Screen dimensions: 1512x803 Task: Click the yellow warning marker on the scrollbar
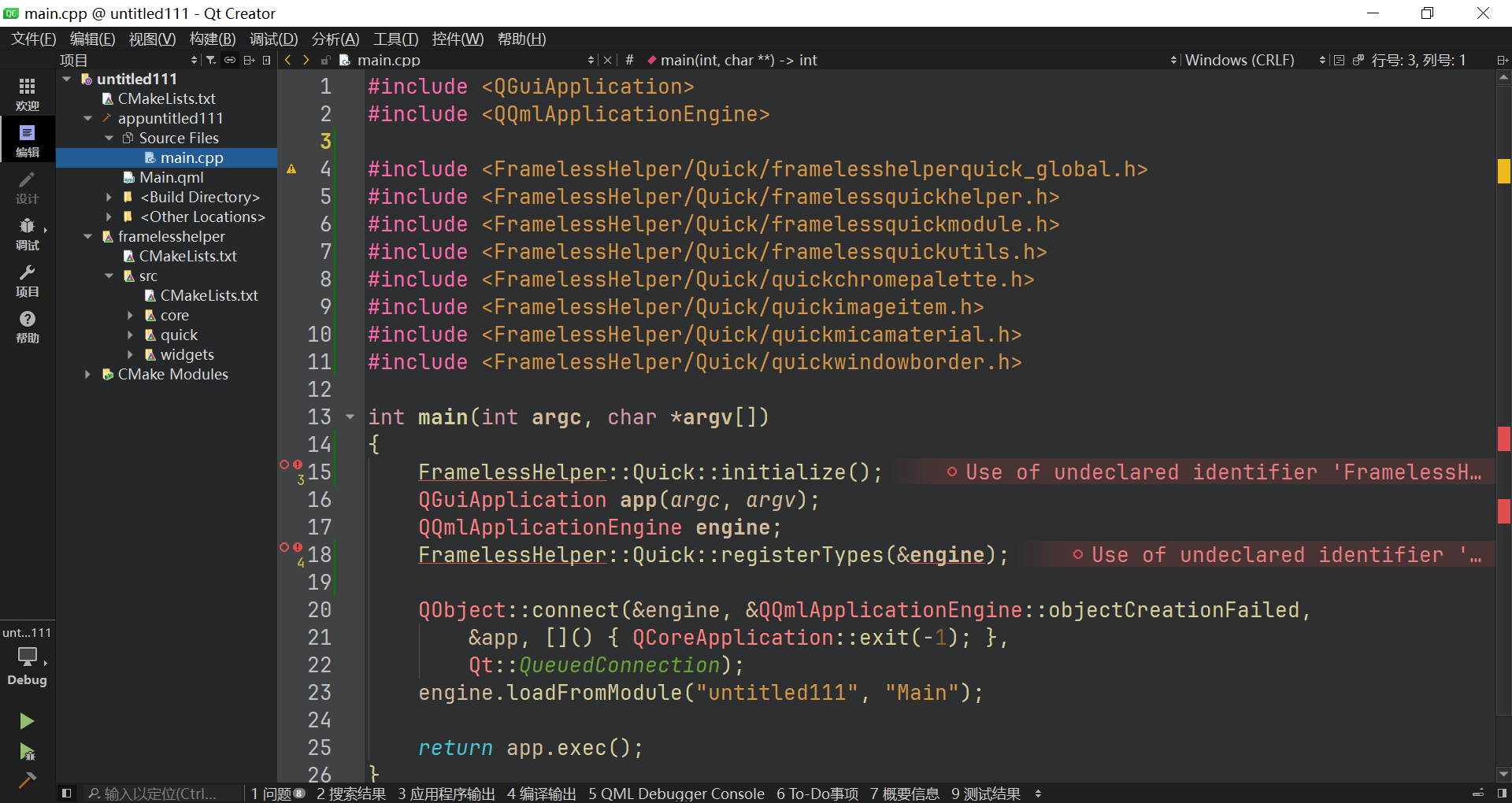click(1504, 171)
